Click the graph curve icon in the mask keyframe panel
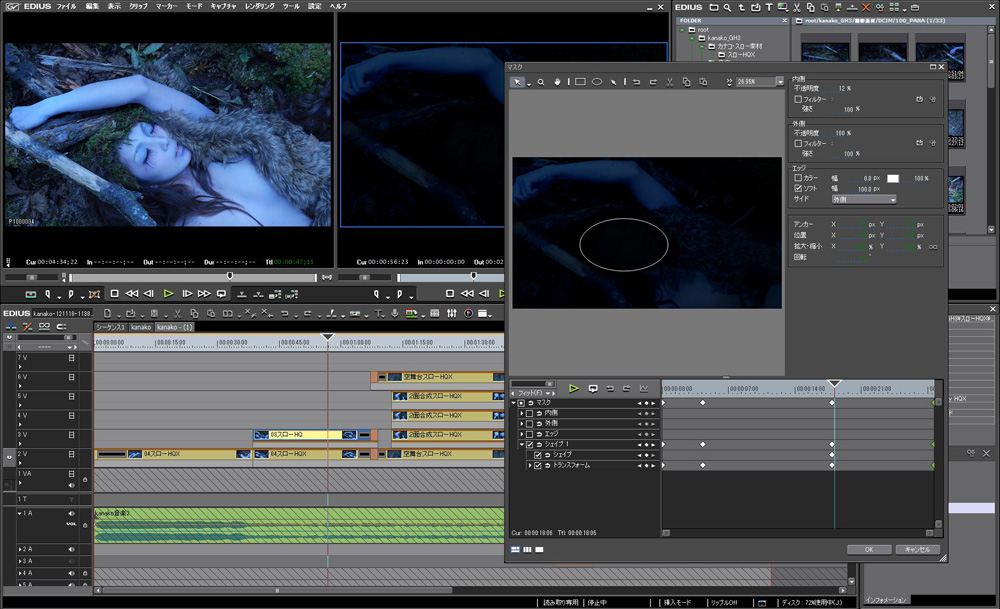 coord(644,388)
